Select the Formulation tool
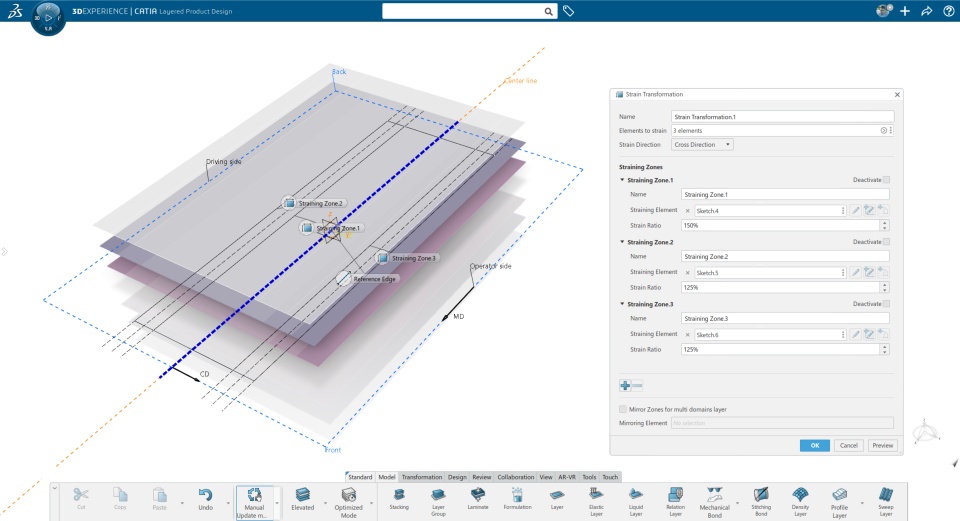 (x=517, y=498)
